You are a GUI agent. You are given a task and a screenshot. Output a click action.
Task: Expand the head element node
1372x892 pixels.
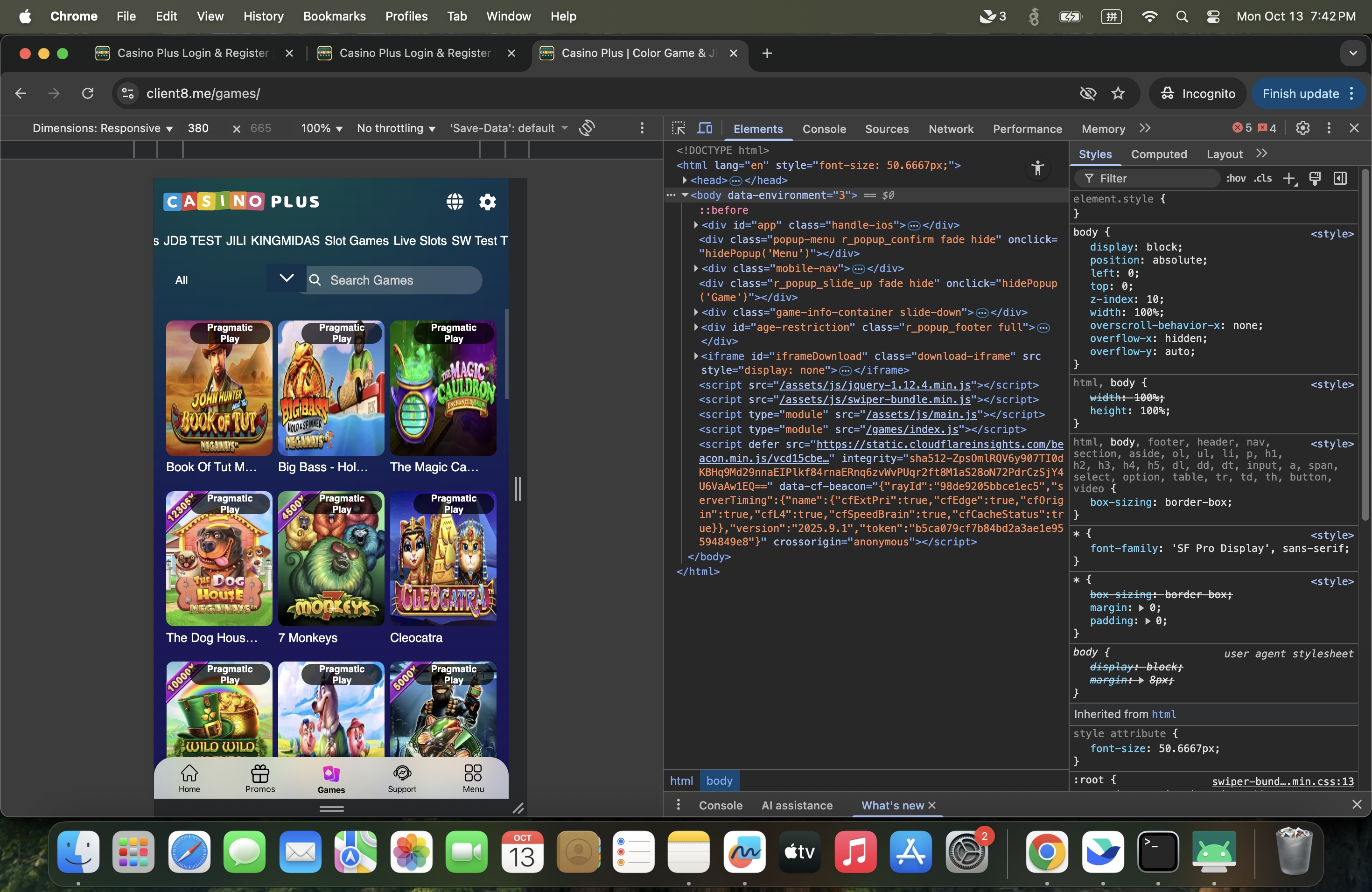pos(685,181)
